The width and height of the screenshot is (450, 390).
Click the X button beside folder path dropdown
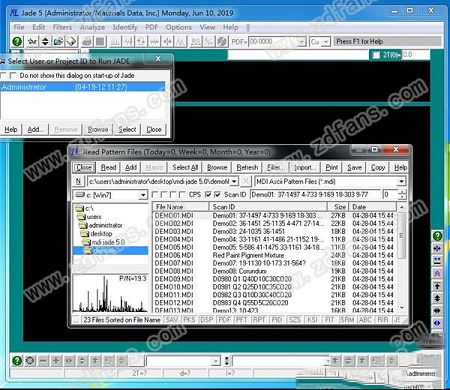tap(245, 181)
